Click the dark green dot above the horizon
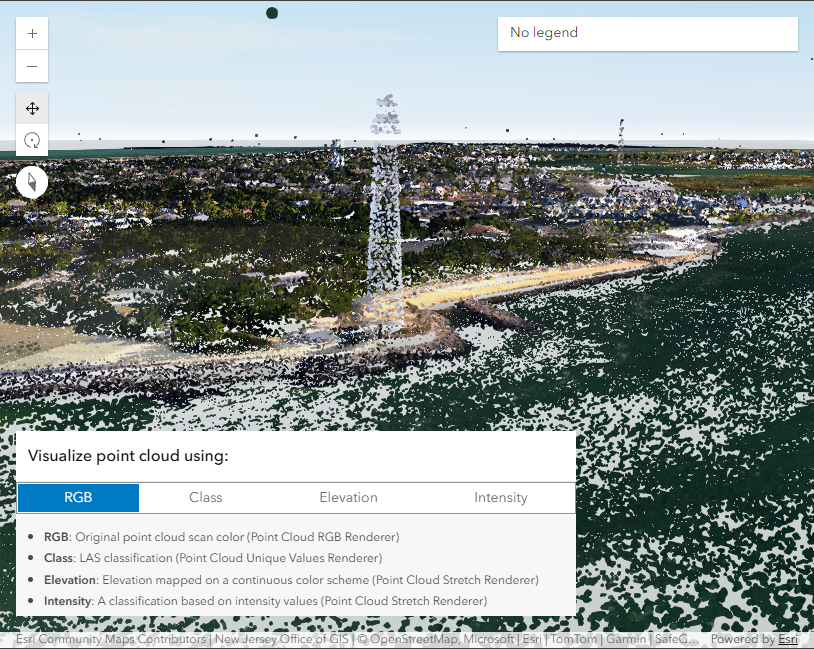 pyautogui.click(x=271, y=13)
